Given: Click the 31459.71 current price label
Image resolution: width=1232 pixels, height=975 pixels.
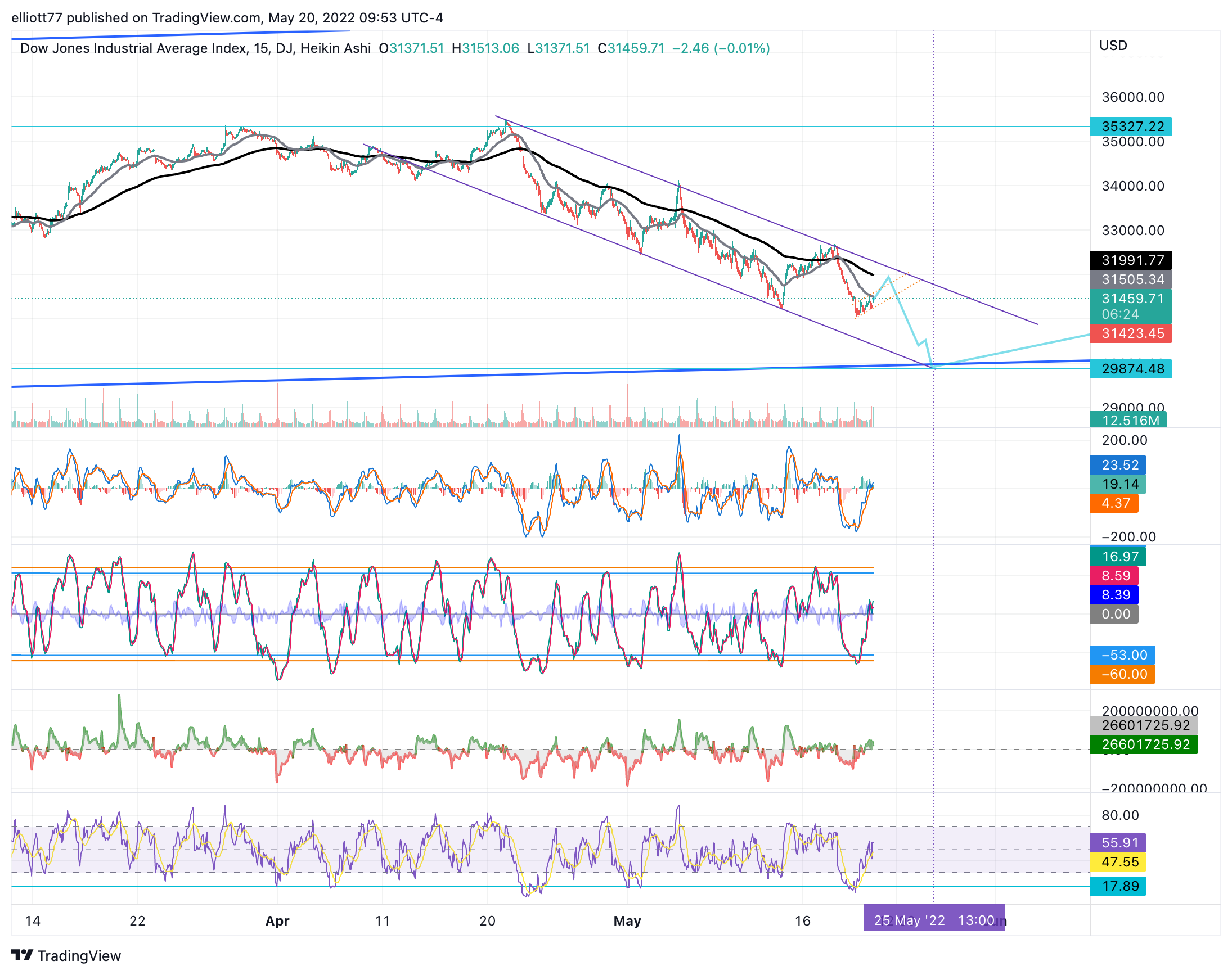Looking at the screenshot, I should coord(1130,306).
